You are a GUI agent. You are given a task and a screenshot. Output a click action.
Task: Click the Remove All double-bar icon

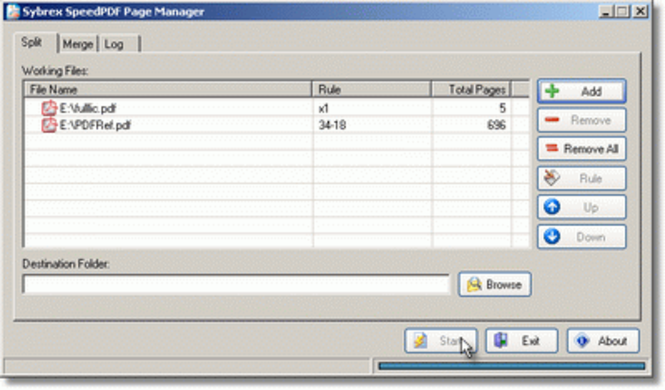pyautogui.click(x=552, y=148)
